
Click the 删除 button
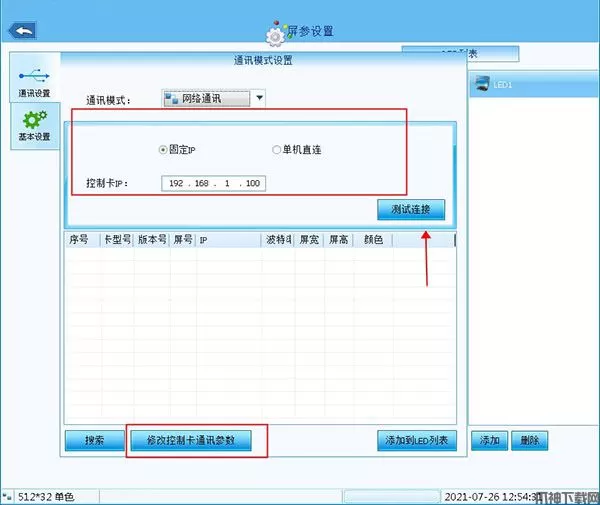[x=530, y=441]
